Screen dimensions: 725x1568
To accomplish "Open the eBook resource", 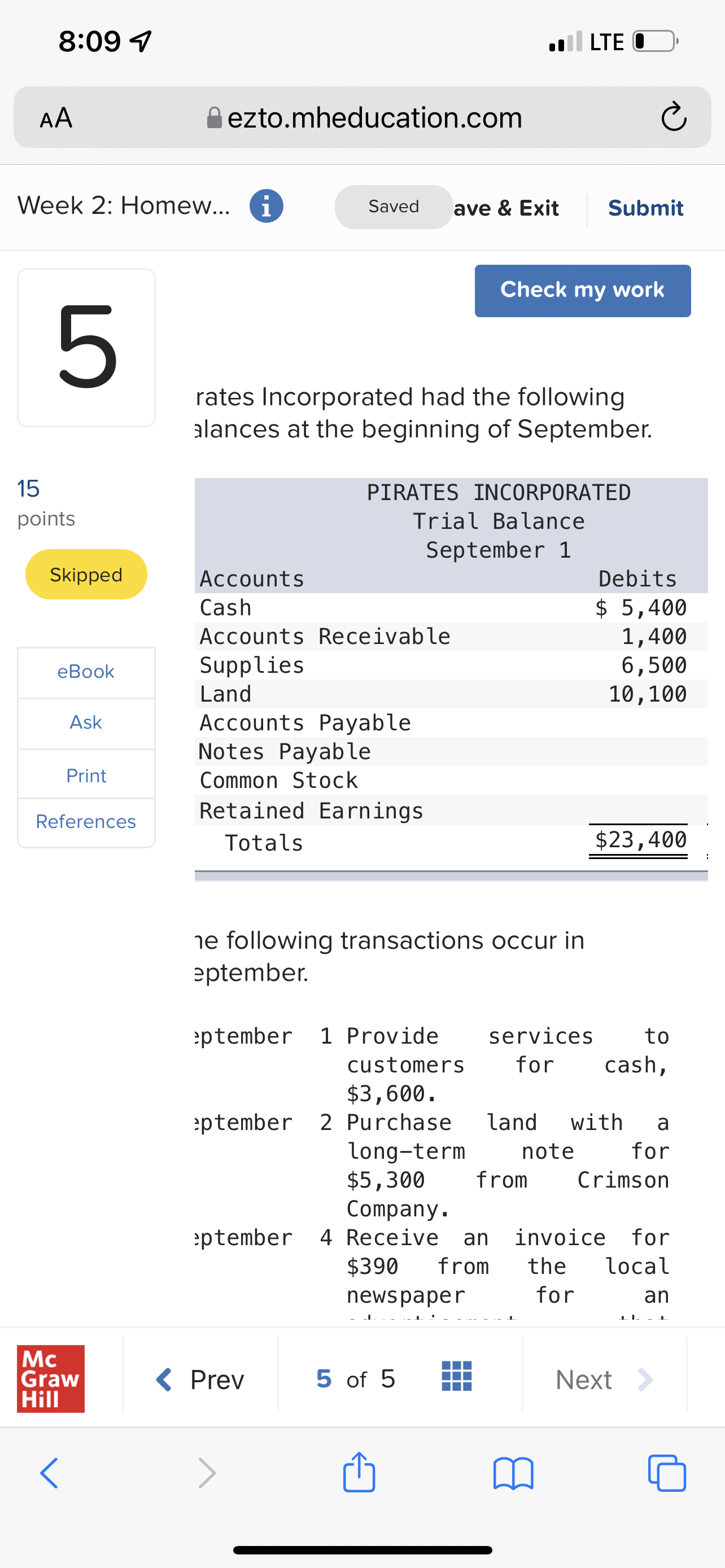I will tap(86, 671).
